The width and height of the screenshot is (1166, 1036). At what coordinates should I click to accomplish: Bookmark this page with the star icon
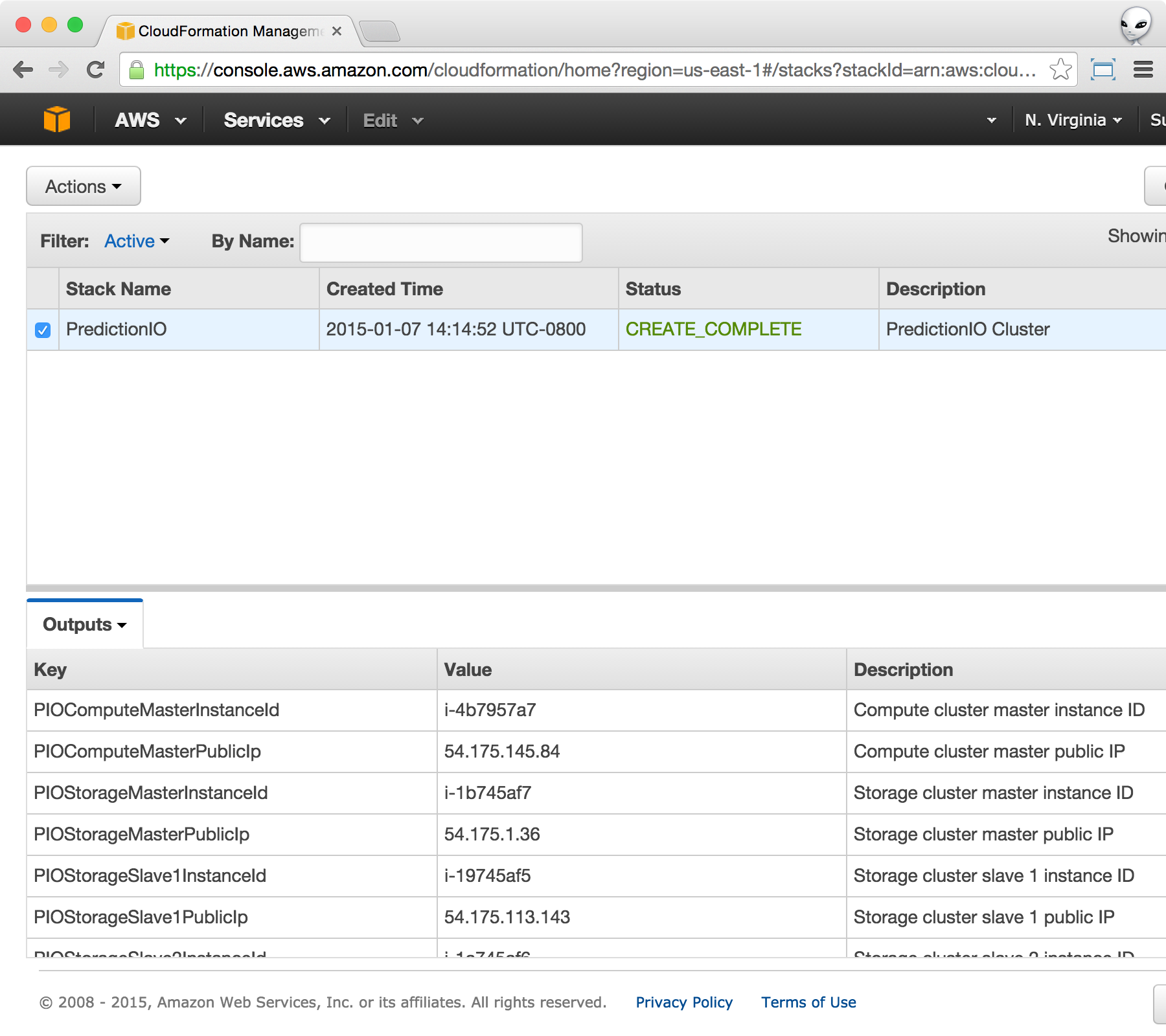click(1060, 70)
